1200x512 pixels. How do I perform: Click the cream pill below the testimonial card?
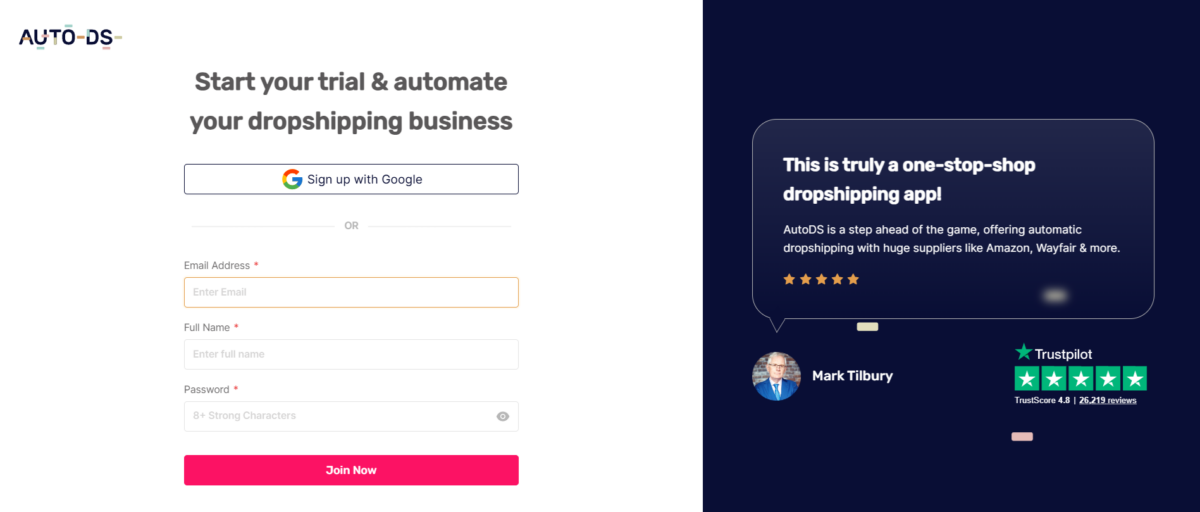(x=867, y=327)
